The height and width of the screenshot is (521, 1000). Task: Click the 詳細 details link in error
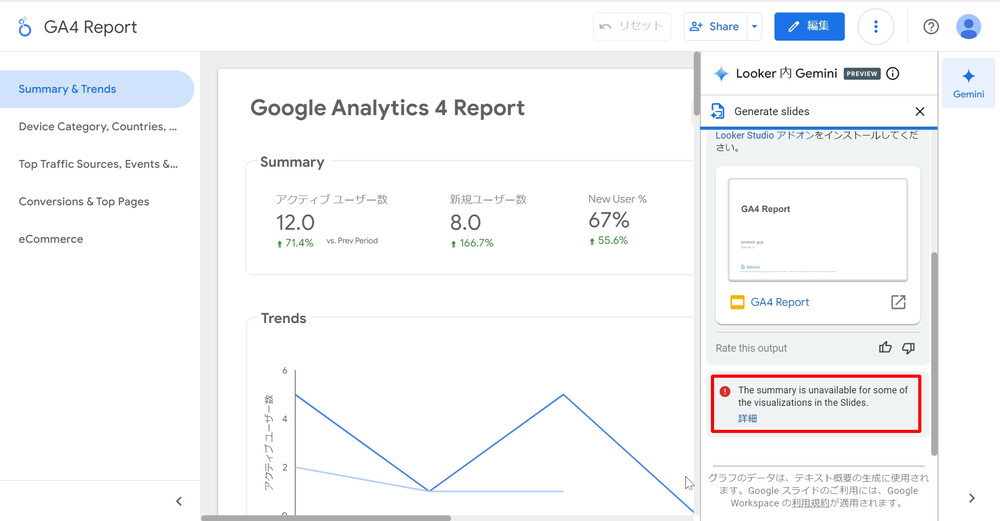(x=748, y=418)
